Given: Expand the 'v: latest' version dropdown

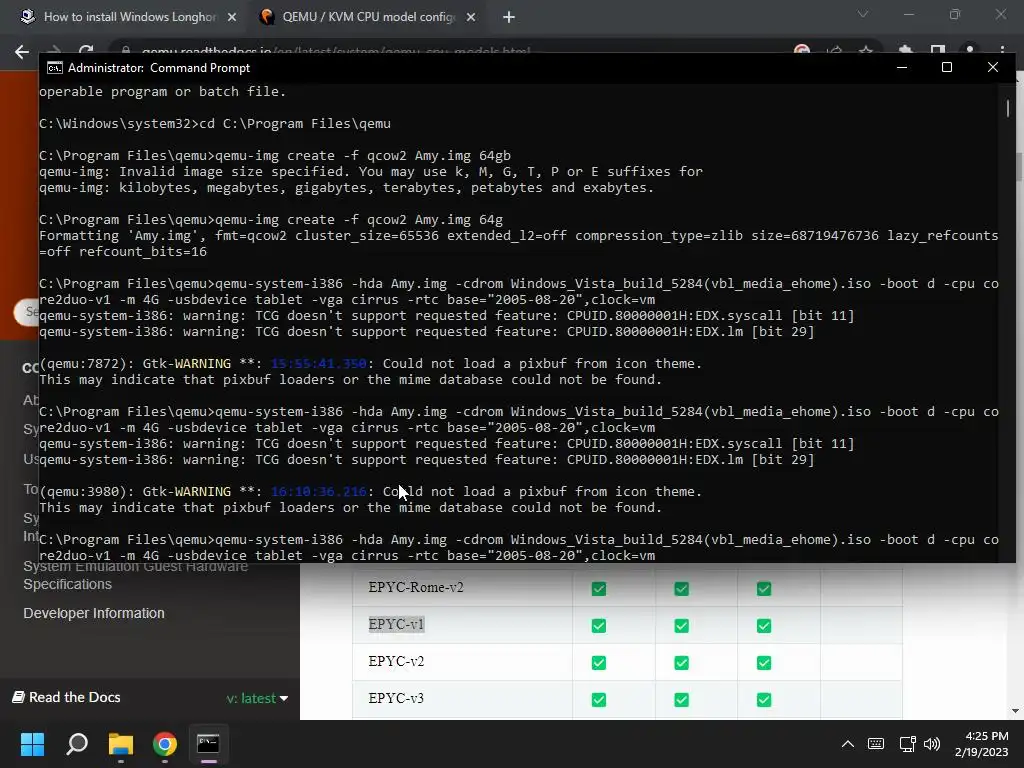Looking at the screenshot, I should click(x=257, y=698).
